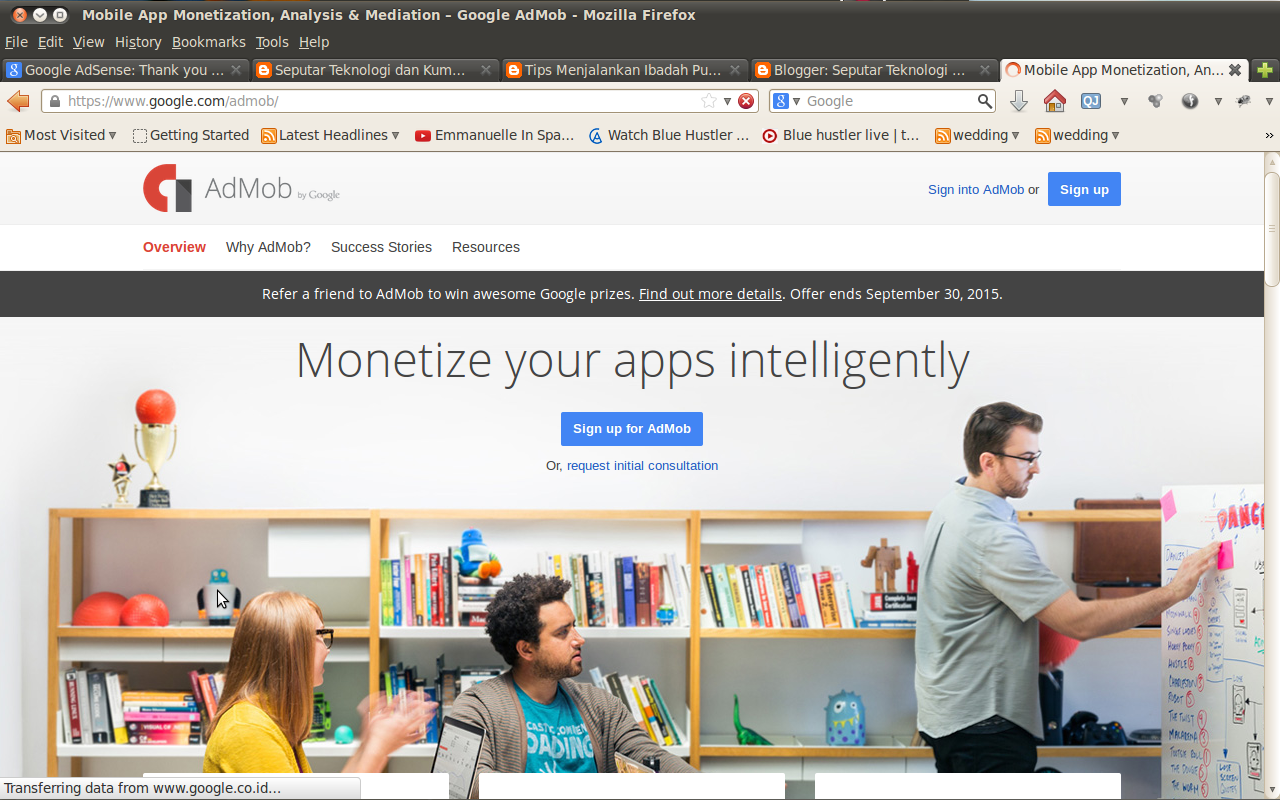Close the Blogger: Seputar Teknologi tab

985,70
